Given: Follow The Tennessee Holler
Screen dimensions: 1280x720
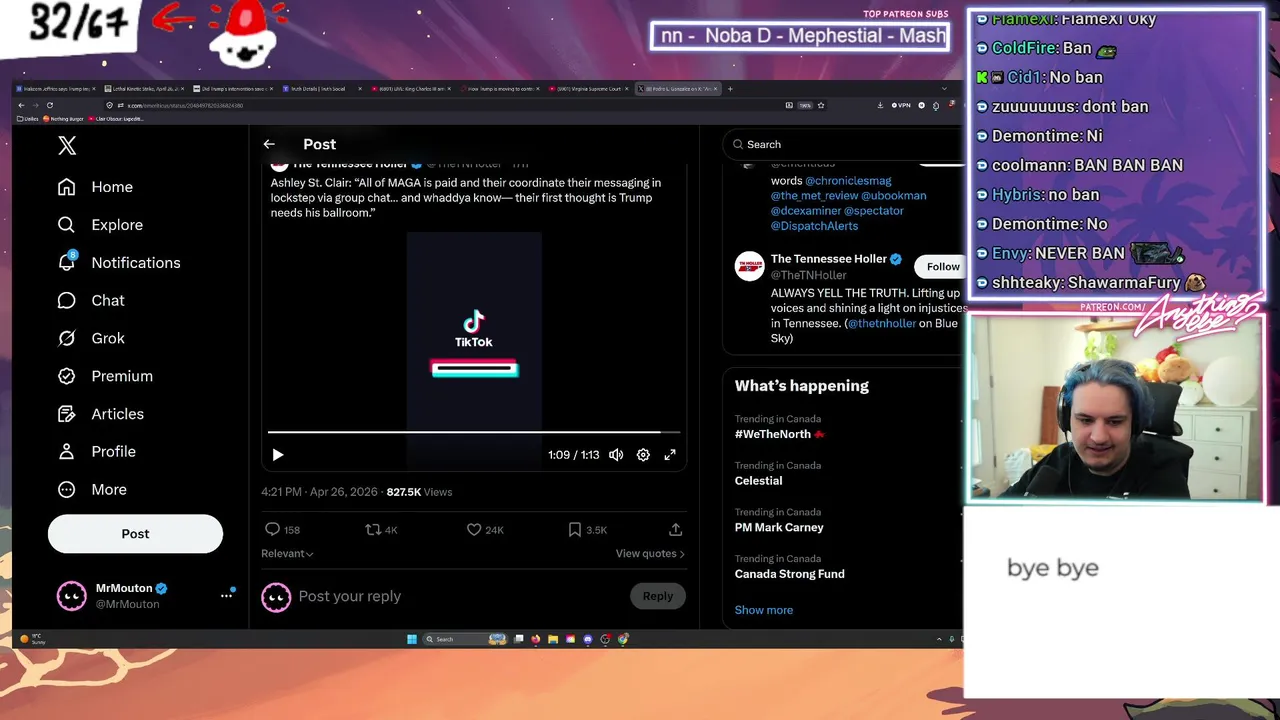Looking at the screenshot, I should (940, 267).
